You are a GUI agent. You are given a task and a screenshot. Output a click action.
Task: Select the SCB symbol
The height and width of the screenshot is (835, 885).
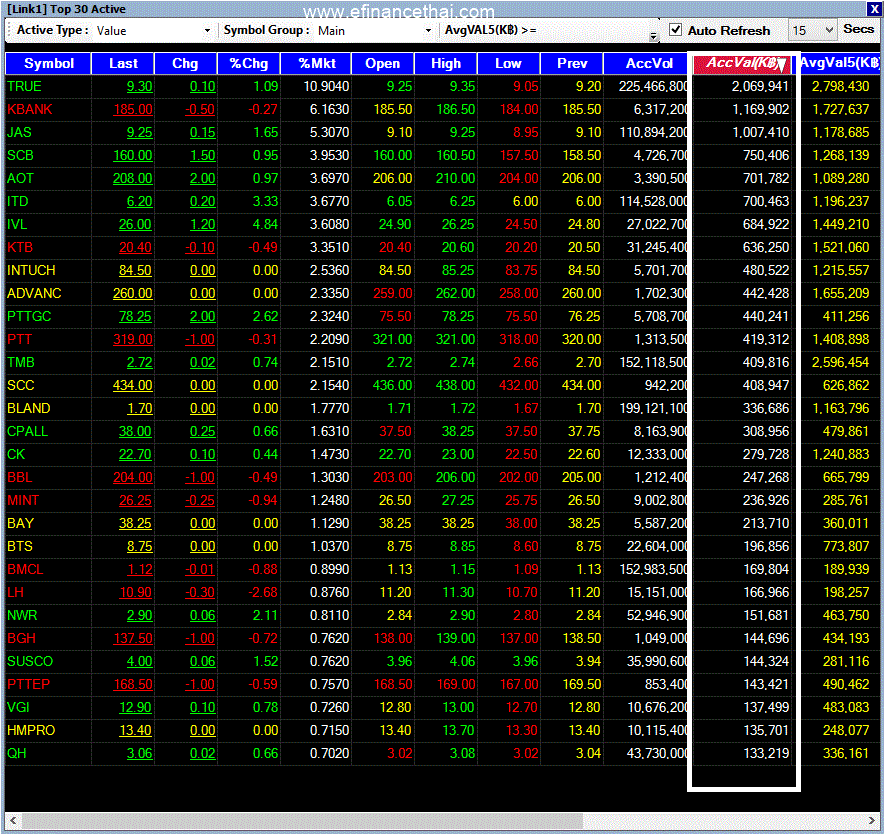[20, 155]
